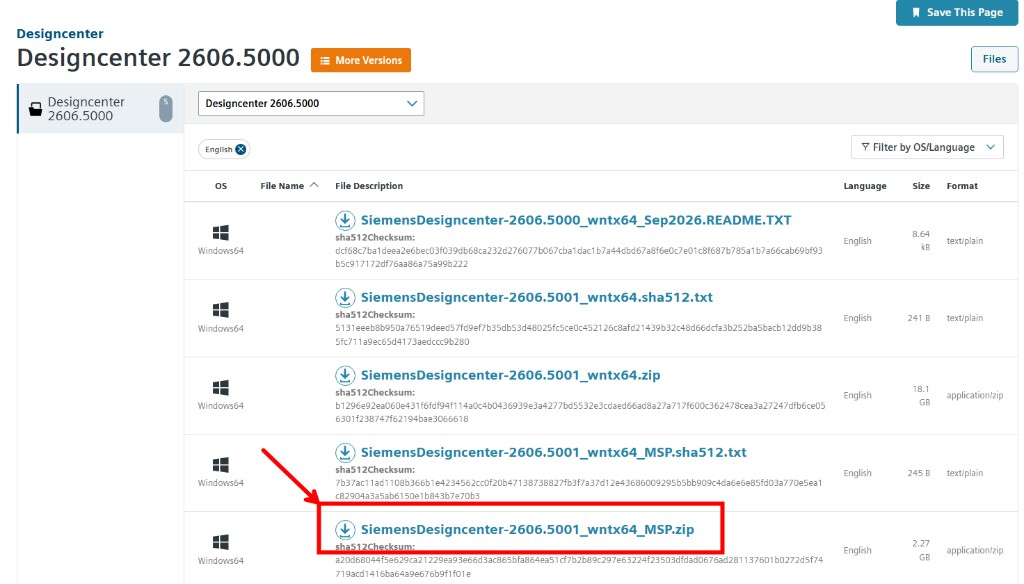Click the folder icon for Designcenter 2606.5000

(x=35, y=108)
